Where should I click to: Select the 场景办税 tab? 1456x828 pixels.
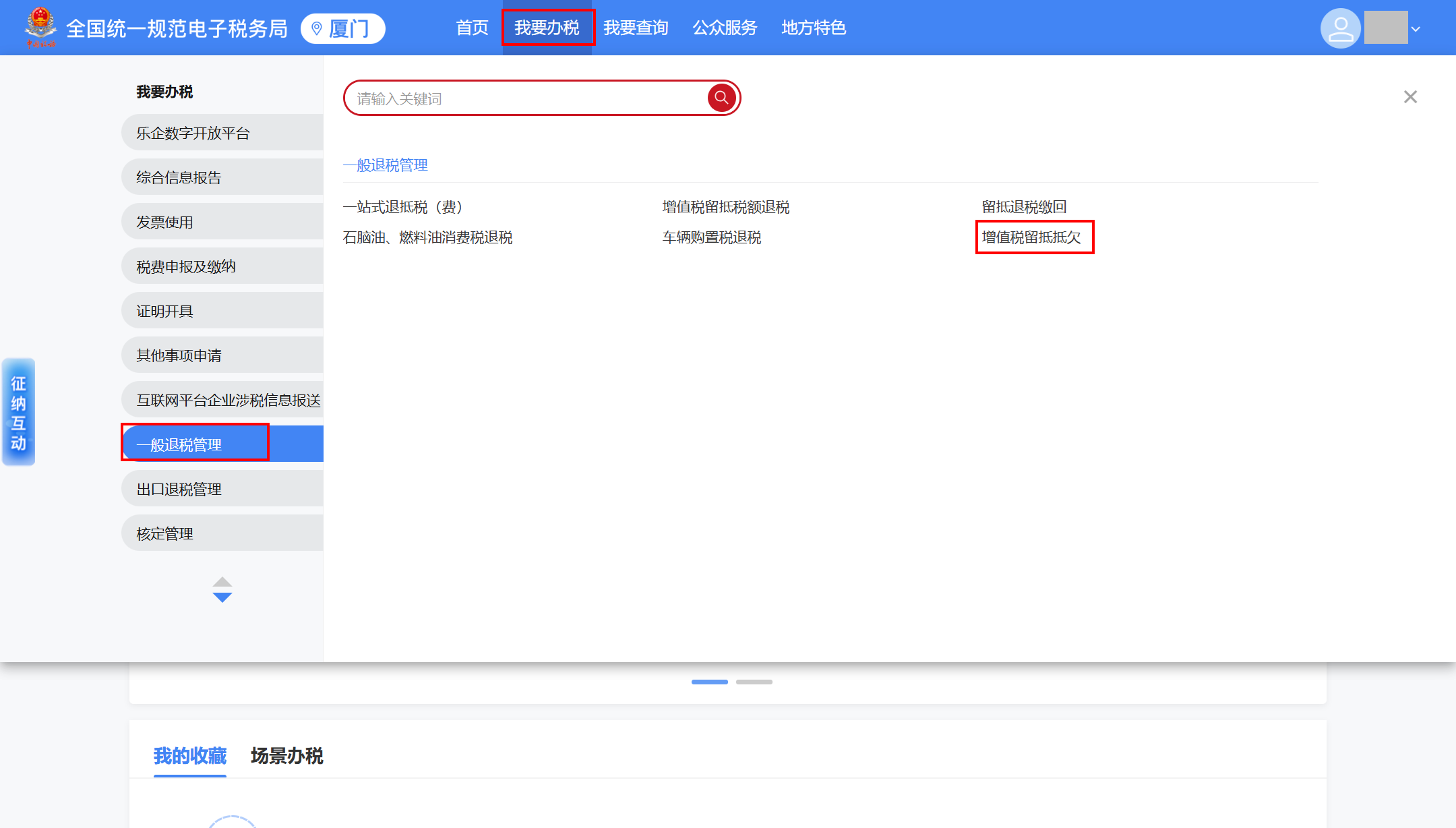pyautogui.click(x=286, y=757)
